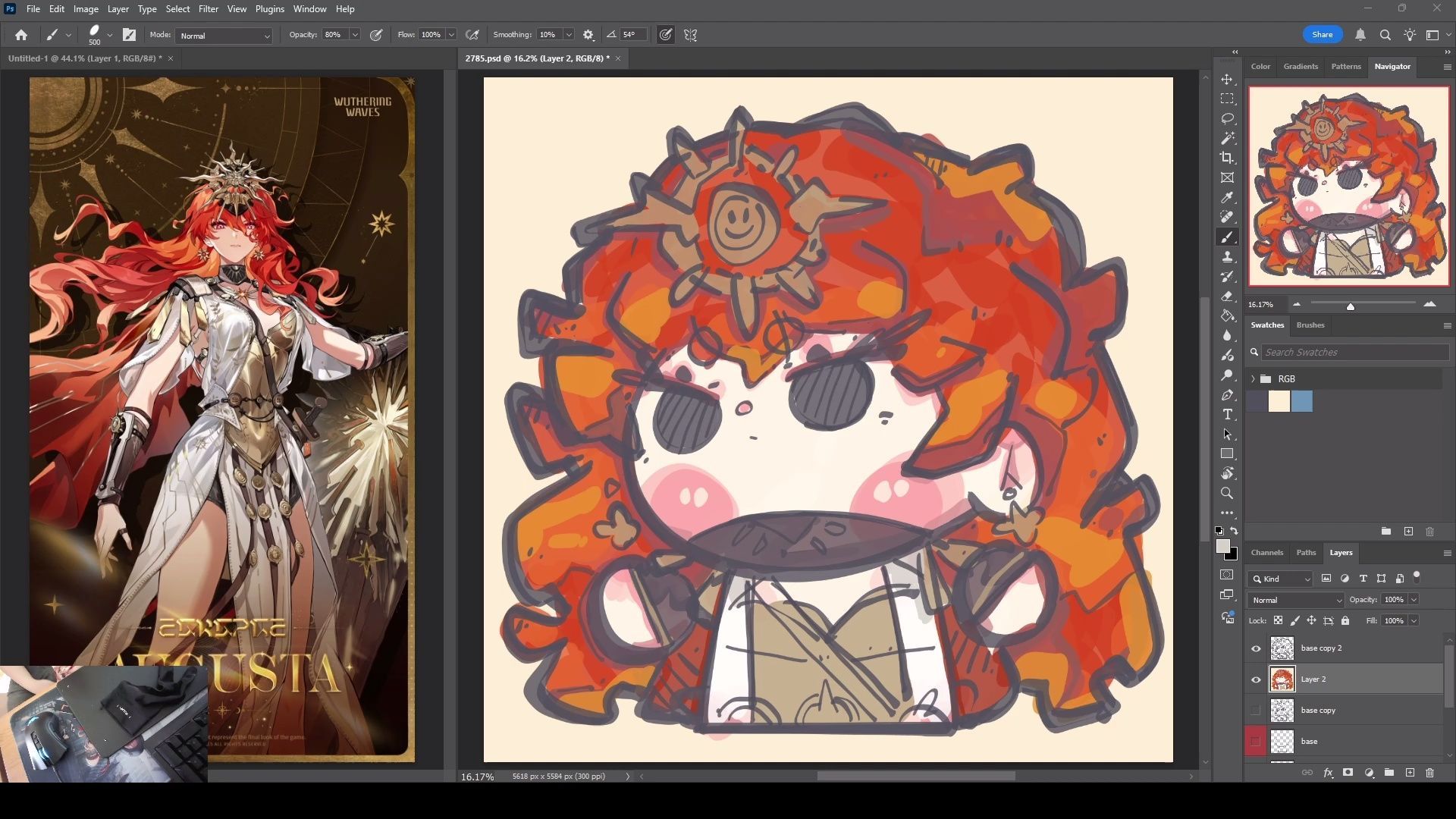The image size is (1456, 819).
Task: Click the Home icon in options bar
Action: [x=21, y=35]
